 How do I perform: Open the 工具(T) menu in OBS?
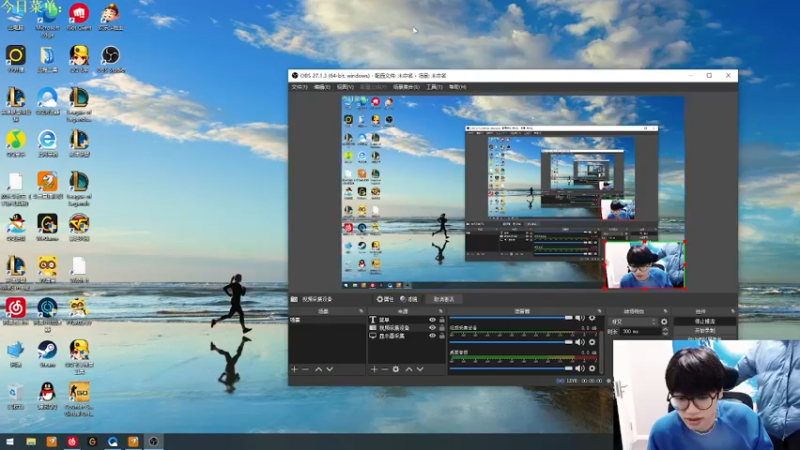tap(434, 87)
